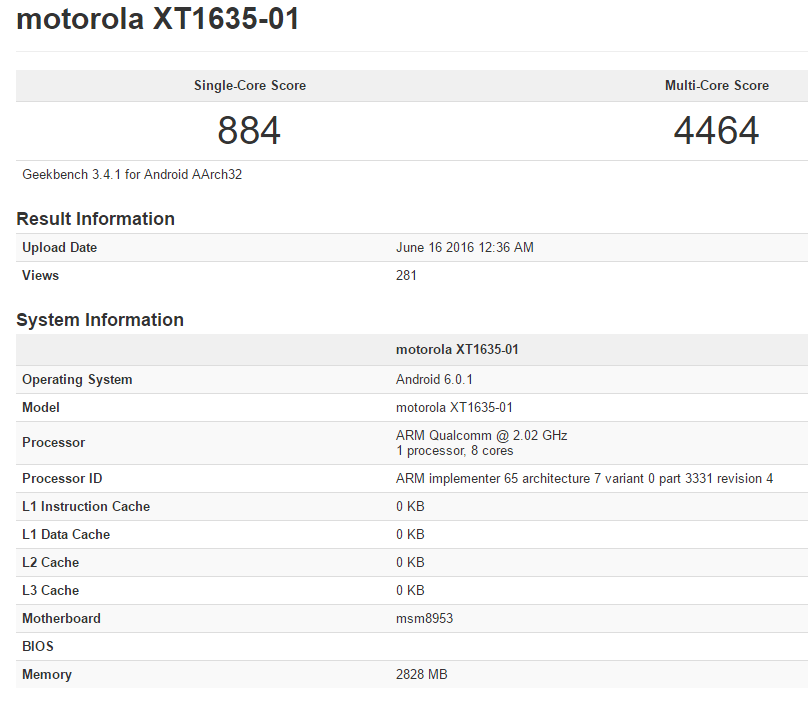
Task: Click the L1 Instruction Cache row label
Action: [x=86, y=507]
